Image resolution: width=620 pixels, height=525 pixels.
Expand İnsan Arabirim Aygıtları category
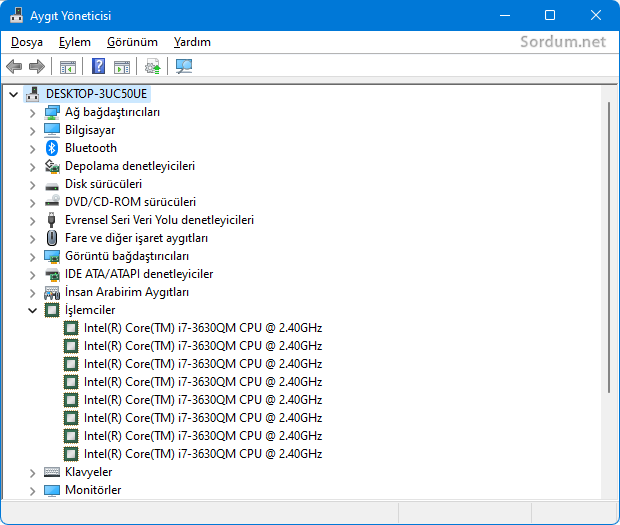click(x=32, y=293)
